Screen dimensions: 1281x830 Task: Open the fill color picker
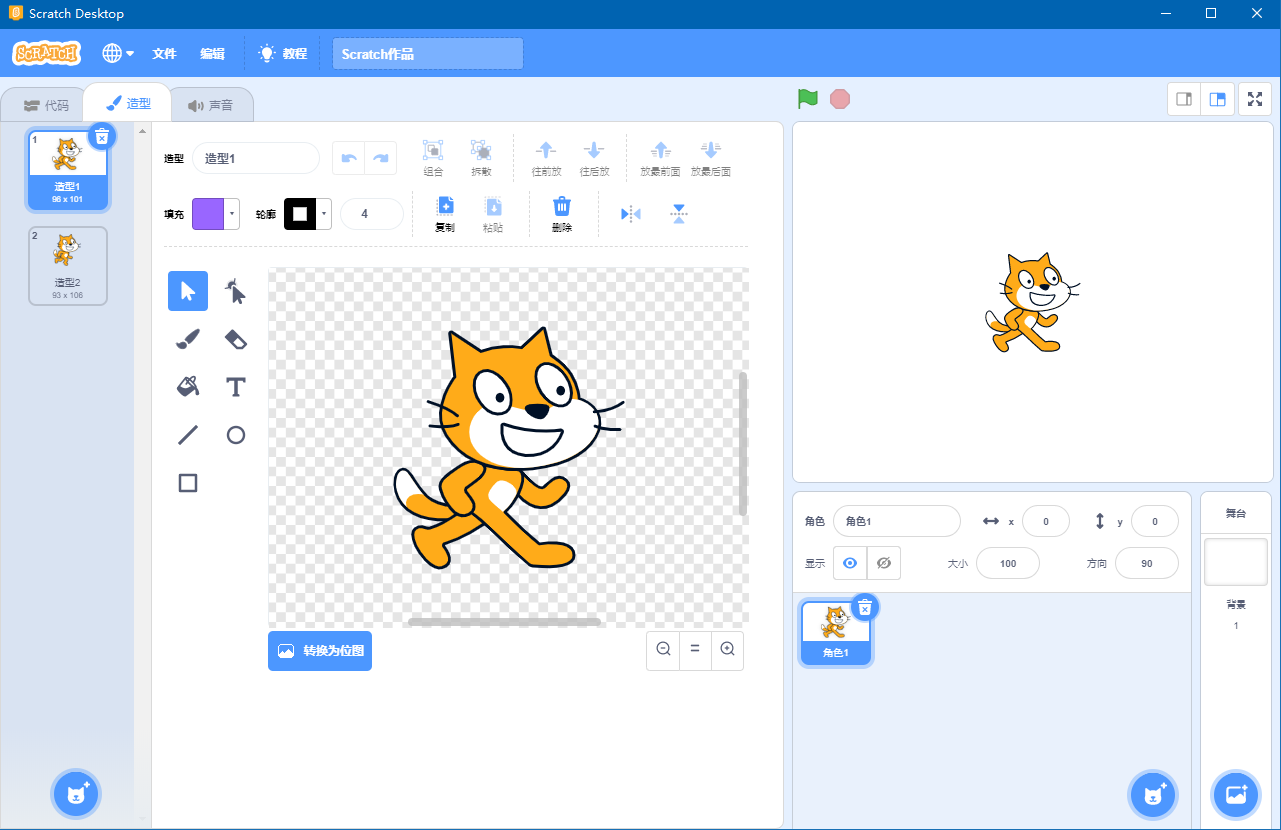pyautogui.click(x=215, y=213)
